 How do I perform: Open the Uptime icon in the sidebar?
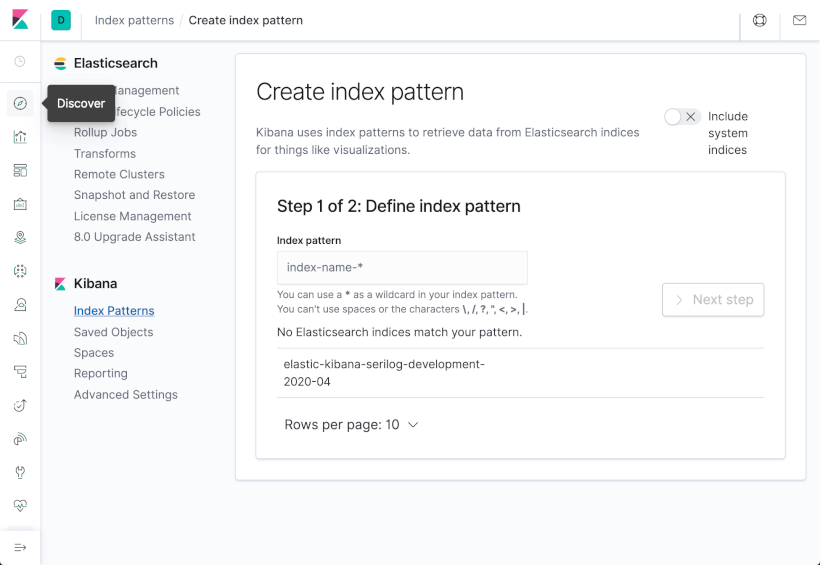coord(20,405)
